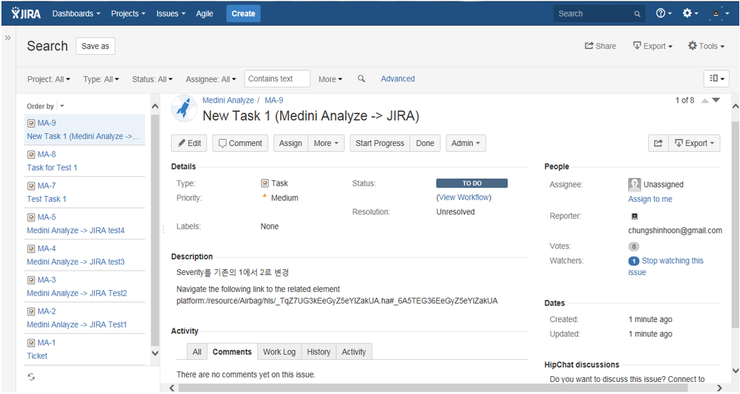Select issue MA-1 Ticket
The height and width of the screenshot is (394, 740).
pyautogui.click(x=84, y=349)
